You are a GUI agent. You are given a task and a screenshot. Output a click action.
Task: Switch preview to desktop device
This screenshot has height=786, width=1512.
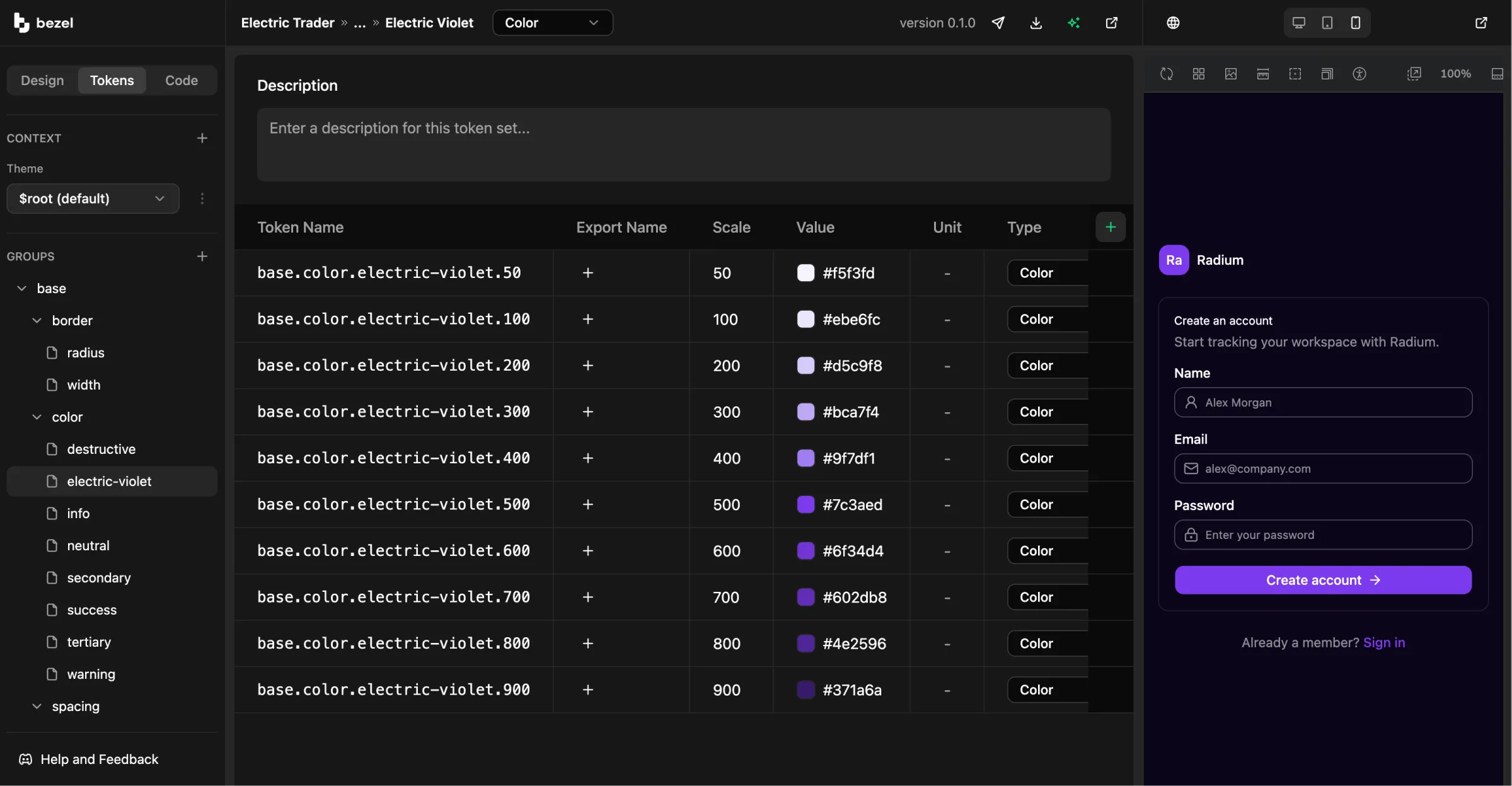pos(1298,23)
